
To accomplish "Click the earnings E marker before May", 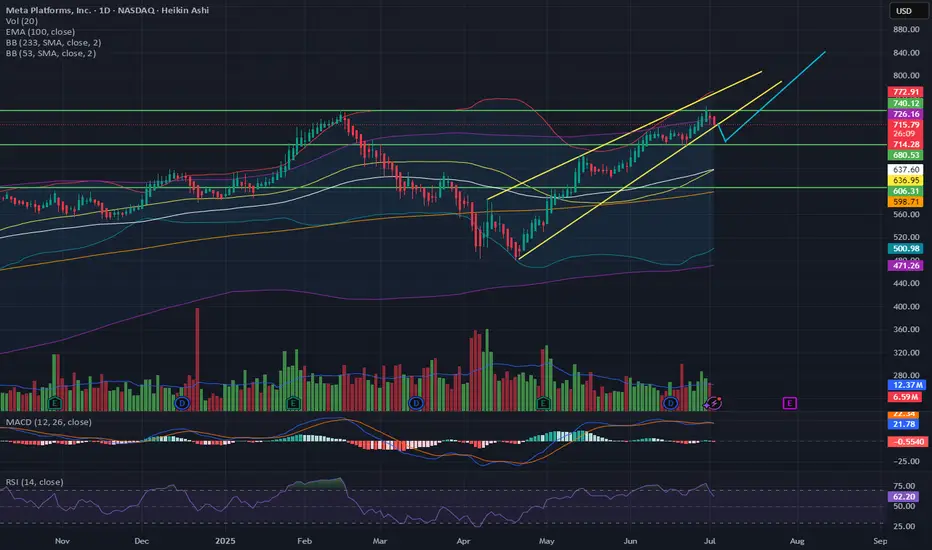I will point(543,403).
